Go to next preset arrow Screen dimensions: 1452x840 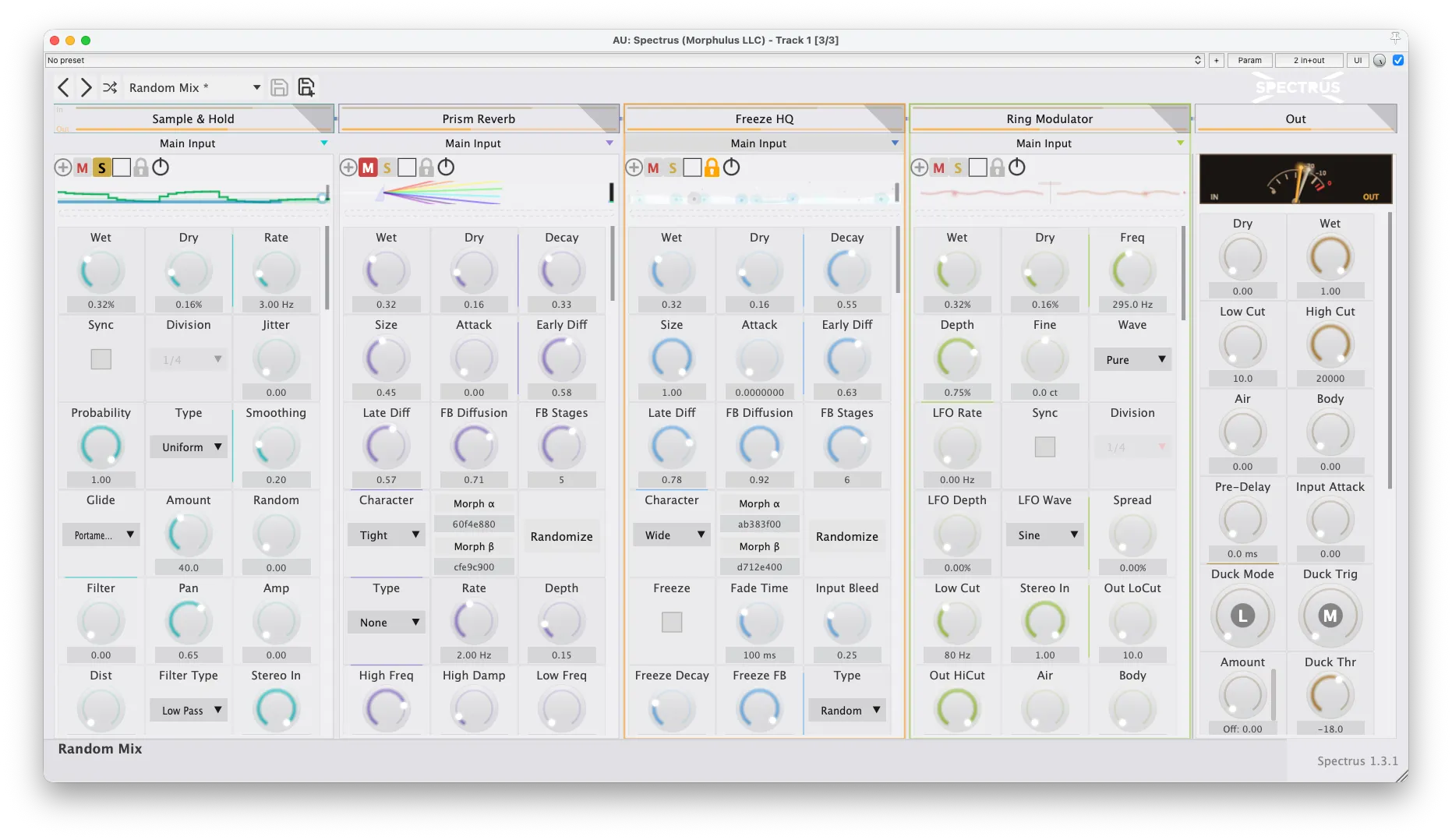pos(87,87)
